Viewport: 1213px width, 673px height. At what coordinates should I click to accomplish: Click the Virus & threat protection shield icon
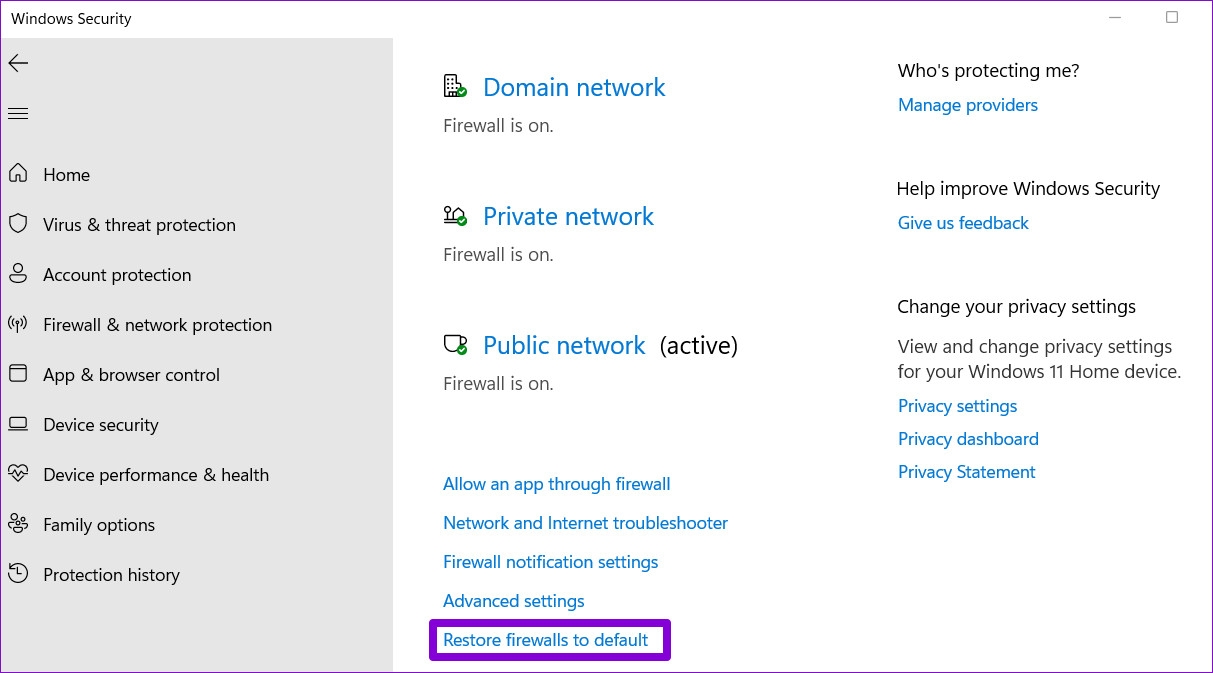18,224
